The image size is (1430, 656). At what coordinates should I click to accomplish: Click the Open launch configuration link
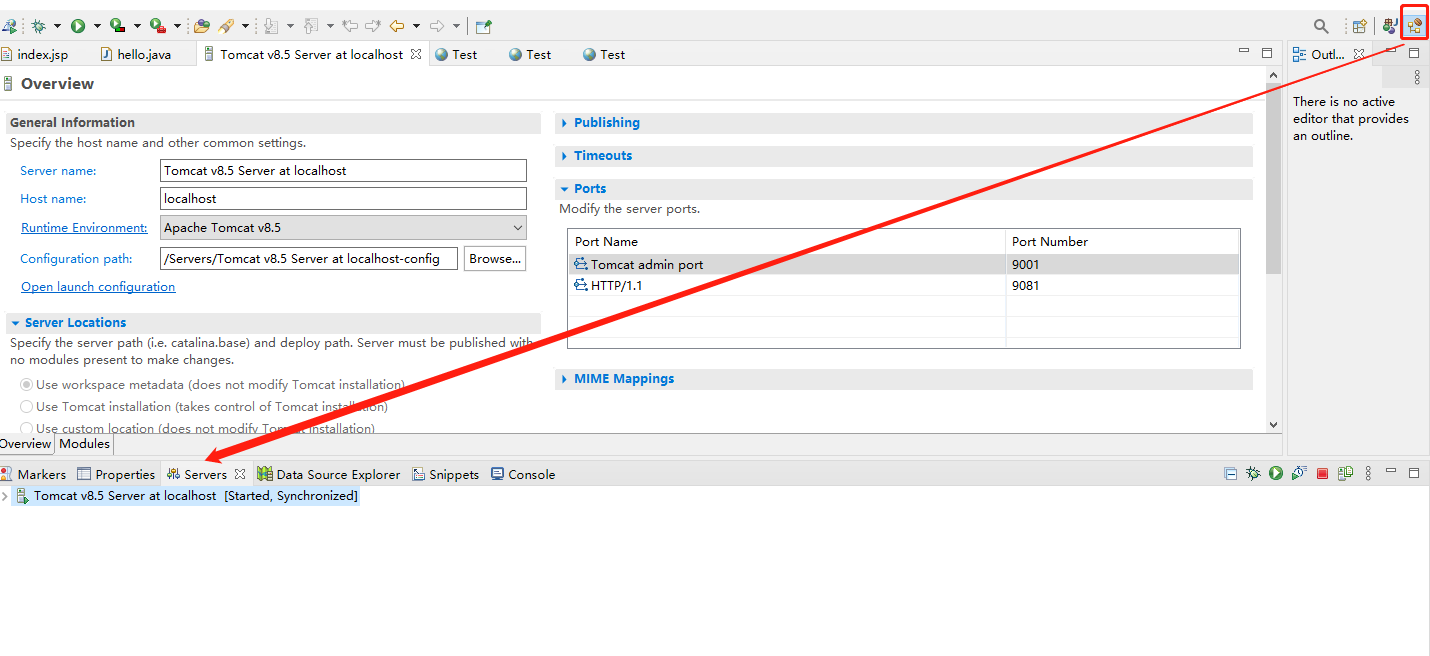click(x=98, y=287)
